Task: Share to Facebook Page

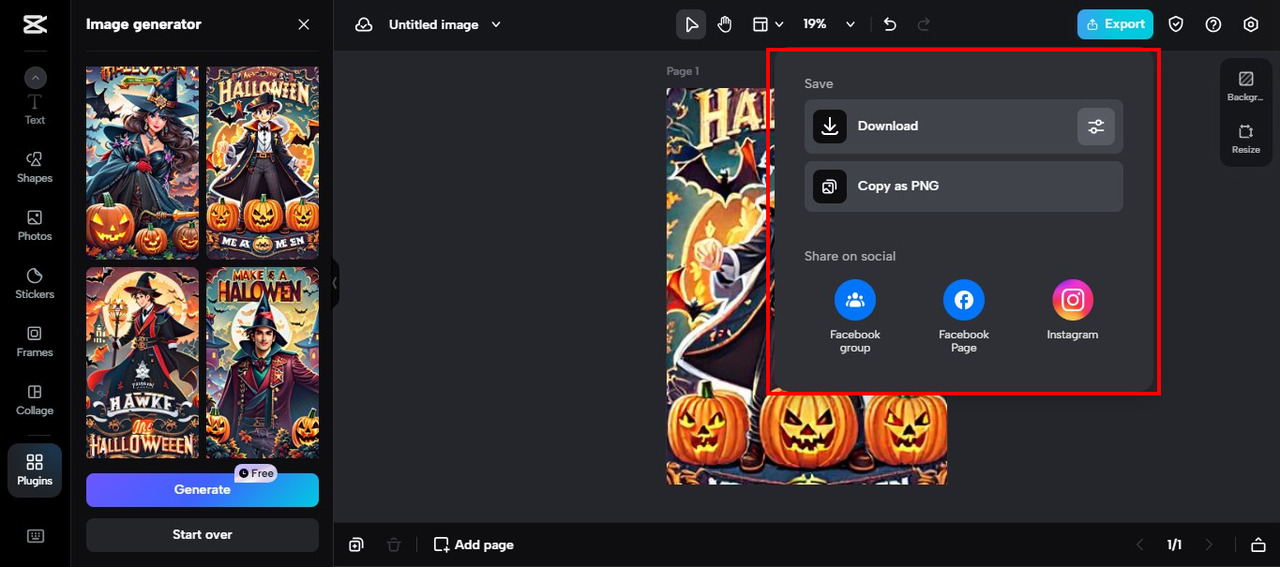Action: pos(964,316)
